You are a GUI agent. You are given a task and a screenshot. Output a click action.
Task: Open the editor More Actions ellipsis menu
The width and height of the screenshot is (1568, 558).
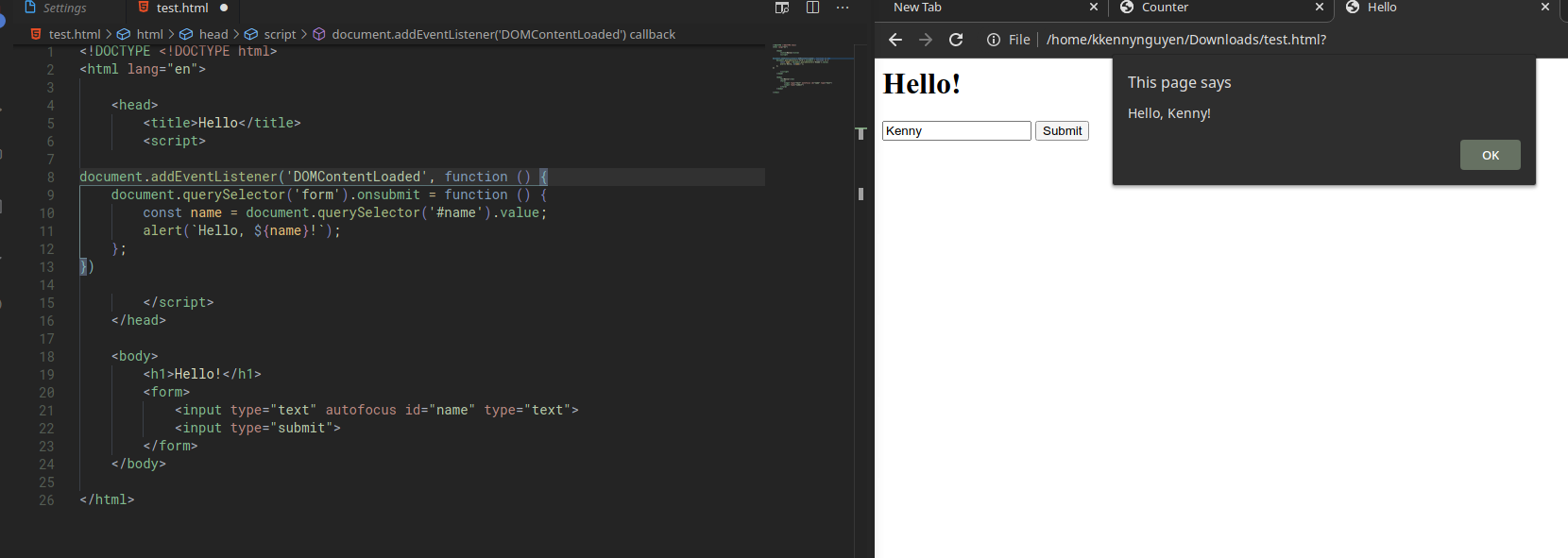[x=843, y=8]
